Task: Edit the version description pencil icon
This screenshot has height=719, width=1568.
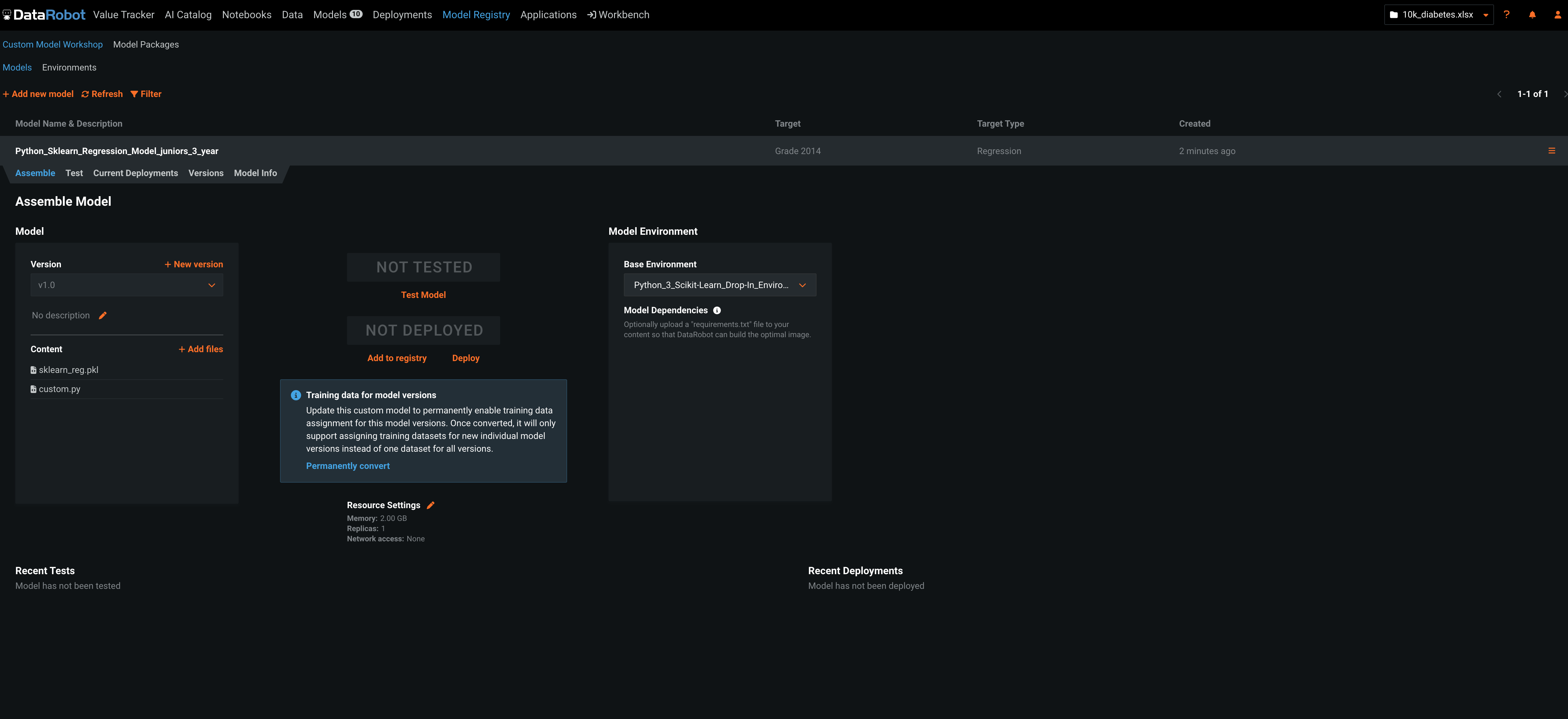Action: (x=103, y=315)
